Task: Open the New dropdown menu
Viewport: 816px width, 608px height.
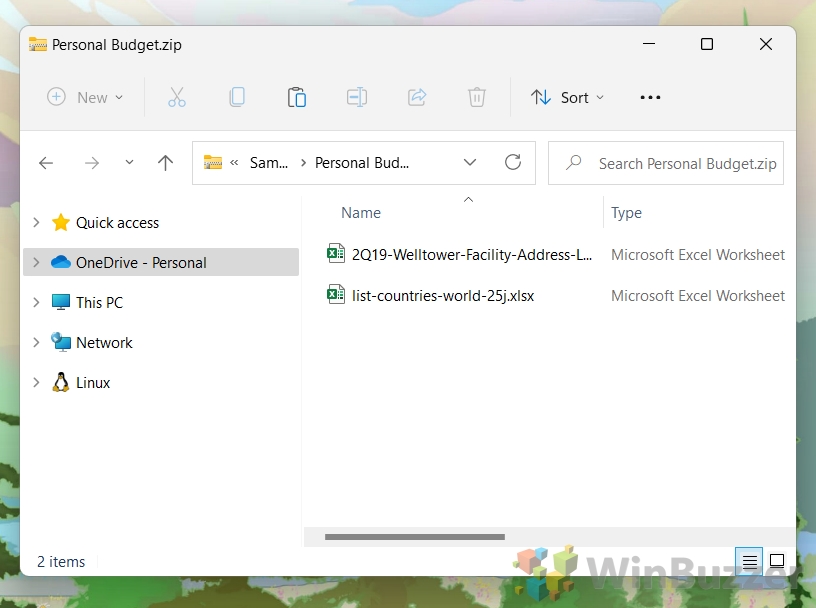Action: [x=85, y=97]
